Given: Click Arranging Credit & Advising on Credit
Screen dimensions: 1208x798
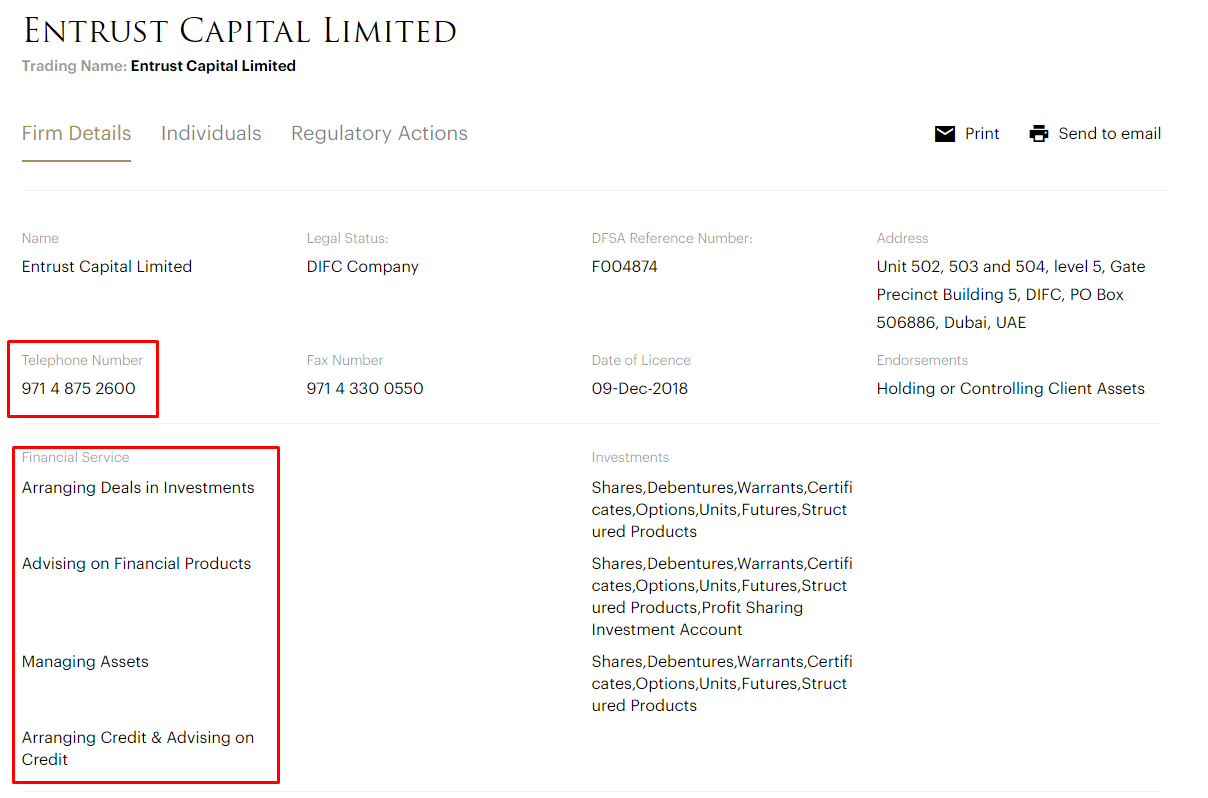Looking at the screenshot, I should tap(138, 749).
